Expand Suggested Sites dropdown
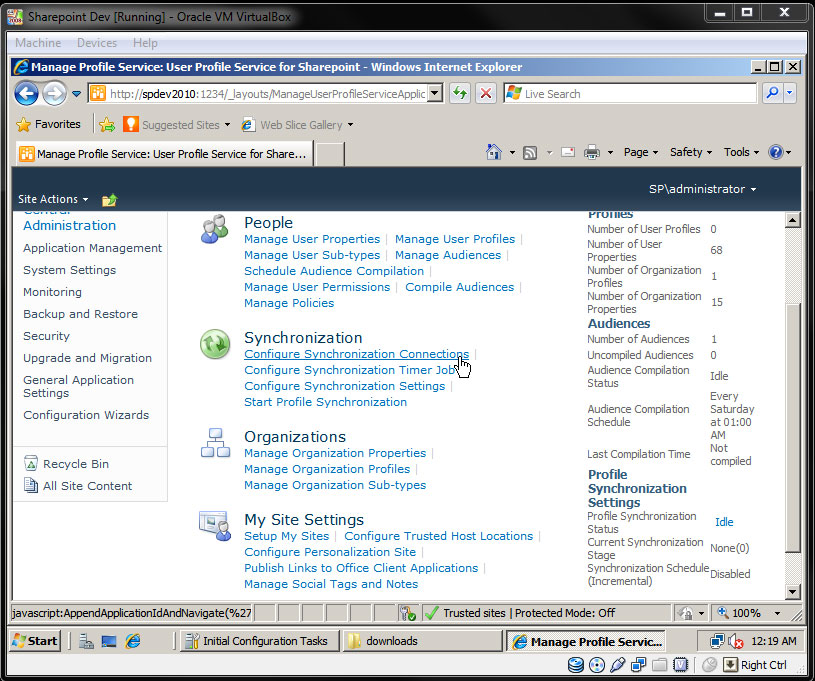This screenshot has height=681, width=815. click(227, 125)
